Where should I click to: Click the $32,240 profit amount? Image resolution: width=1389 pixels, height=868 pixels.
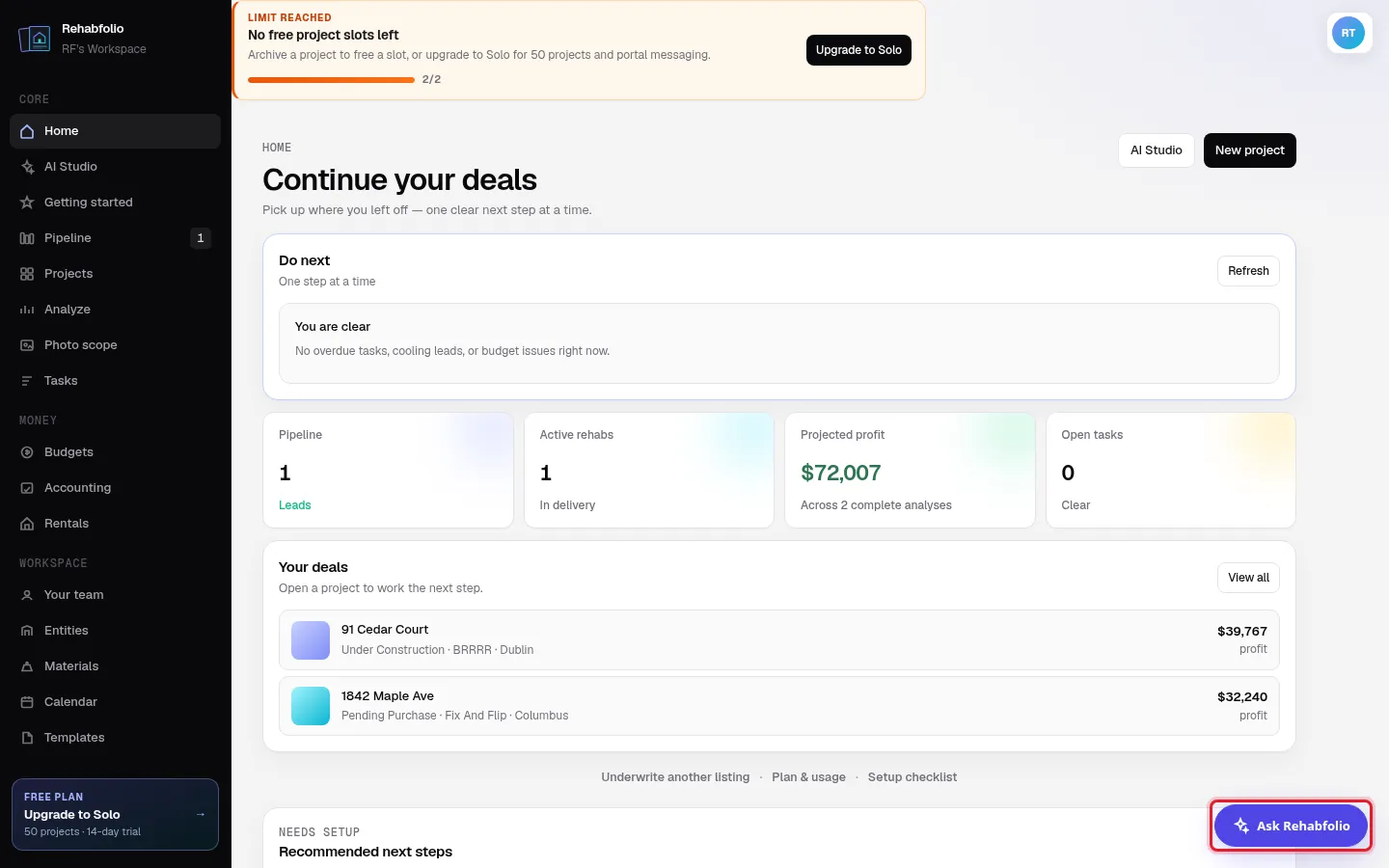click(1242, 697)
